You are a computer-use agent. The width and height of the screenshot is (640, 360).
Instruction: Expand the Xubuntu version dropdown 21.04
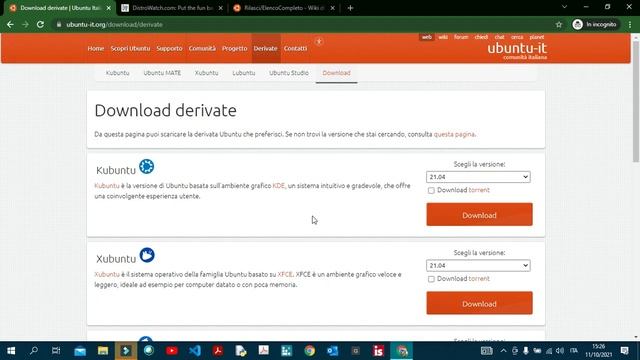478,265
